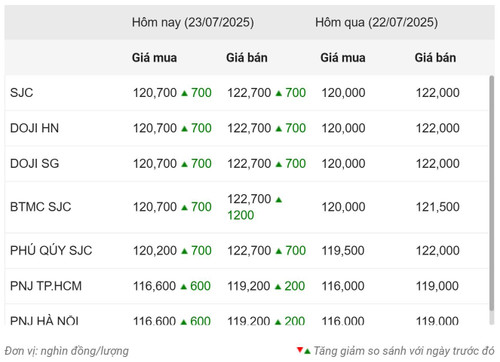Click the PHÚ QUÝ SJC row label

click(51, 251)
